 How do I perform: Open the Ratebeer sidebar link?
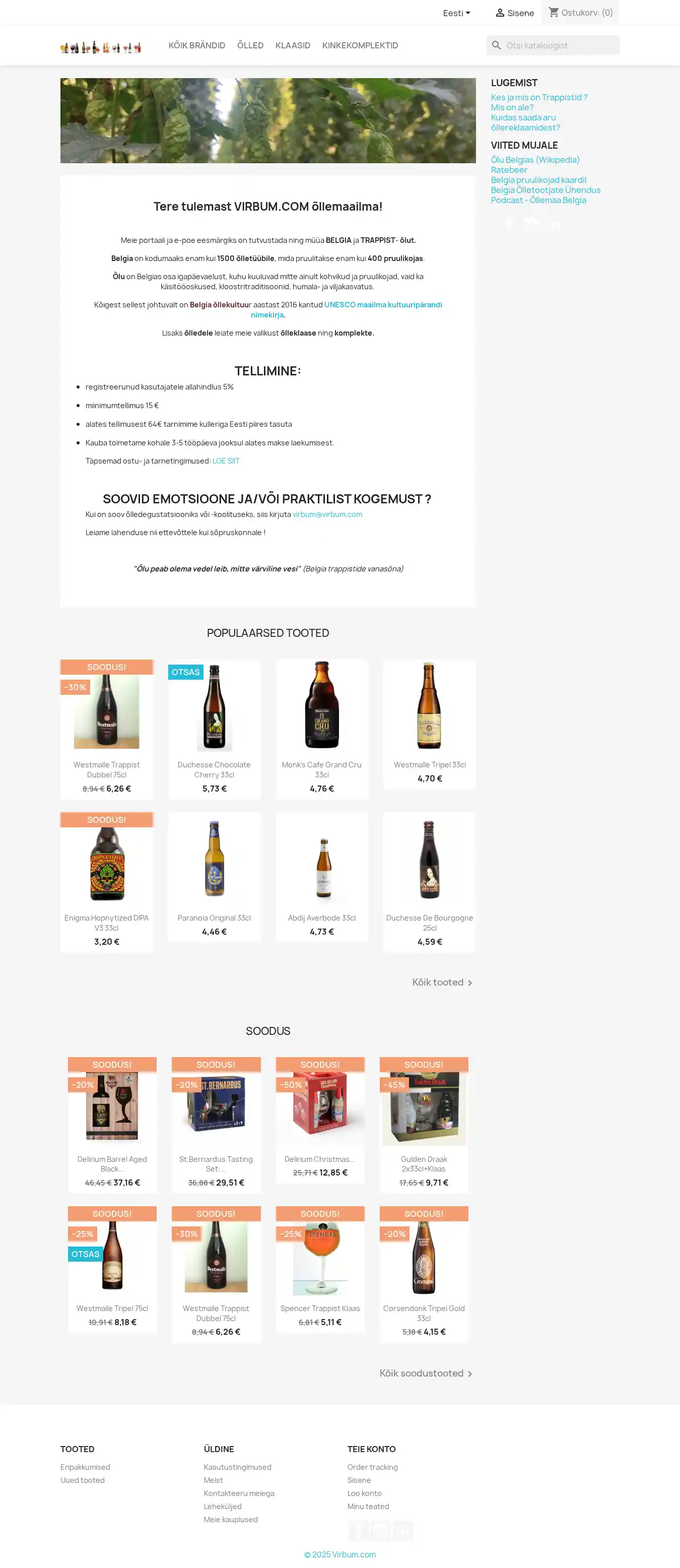(509, 170)
